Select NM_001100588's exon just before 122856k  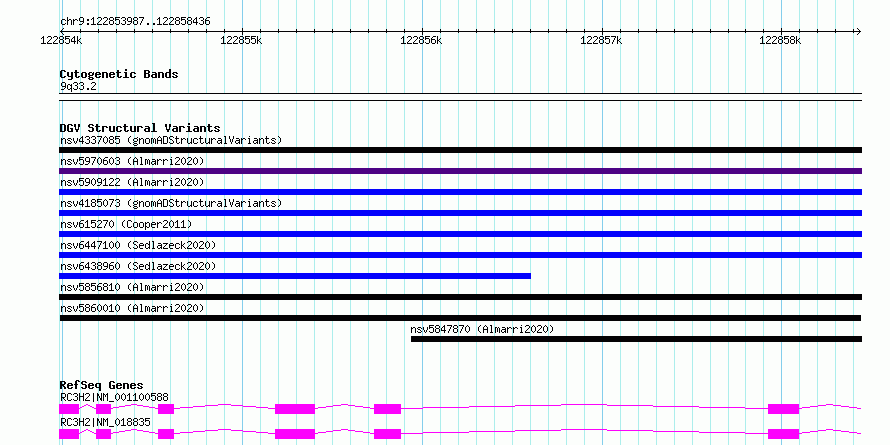(388, 409)
